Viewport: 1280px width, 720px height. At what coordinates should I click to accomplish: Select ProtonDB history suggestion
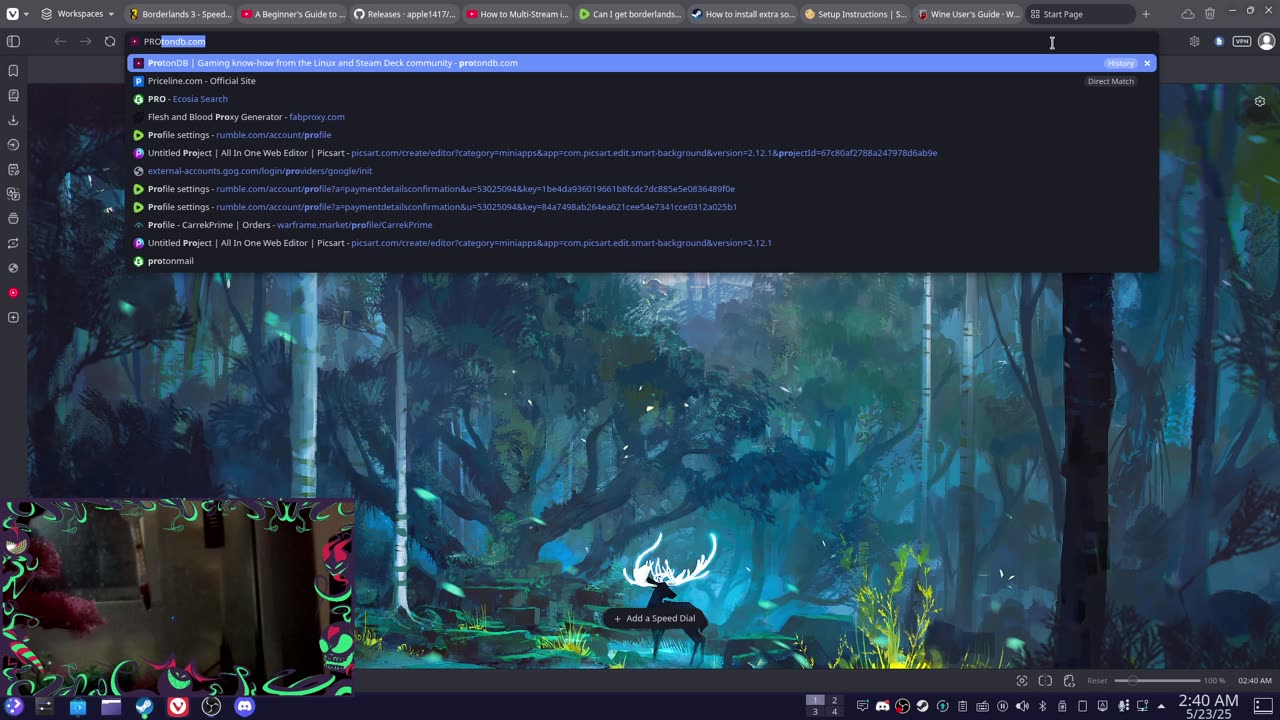pyautogui.click(x=641, y=63)
